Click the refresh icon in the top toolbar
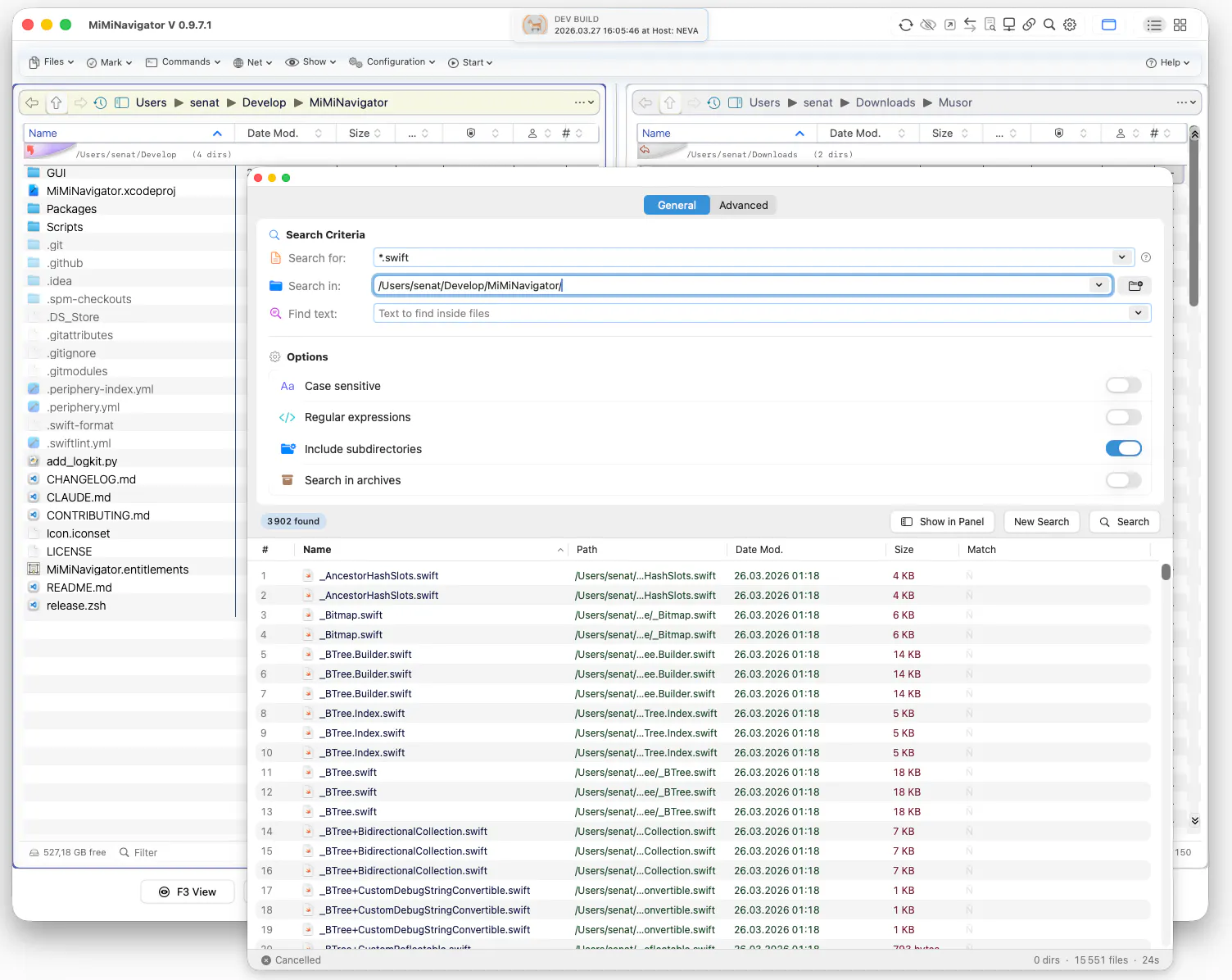This screenshot has width=1232, height=980. (906, 25)
